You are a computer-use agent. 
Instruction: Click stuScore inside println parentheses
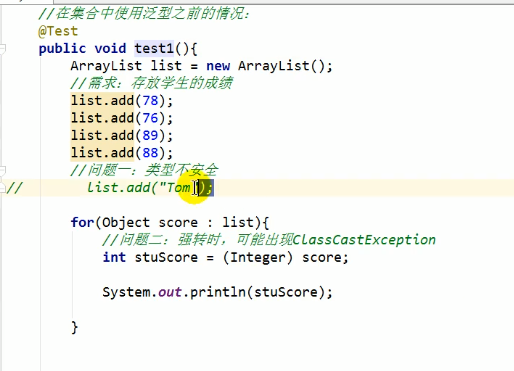click(285, 292)
